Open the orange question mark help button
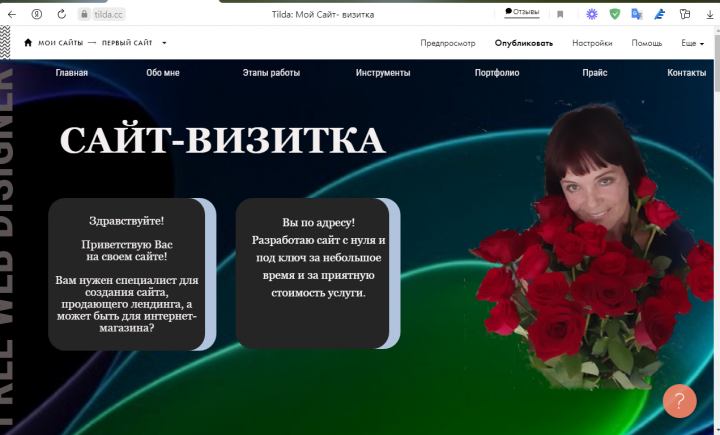 tap(680, 401)
